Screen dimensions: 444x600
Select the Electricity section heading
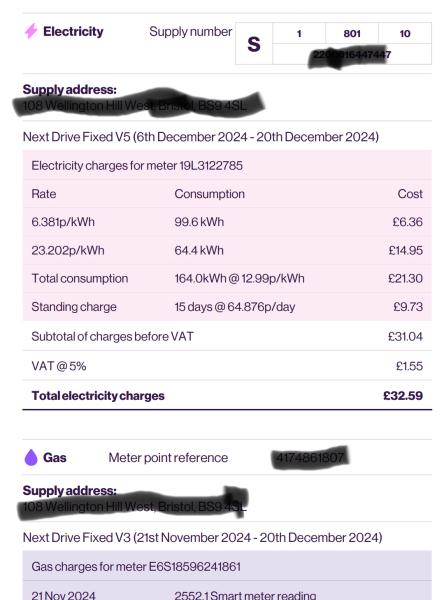click(x=73, y=31)
